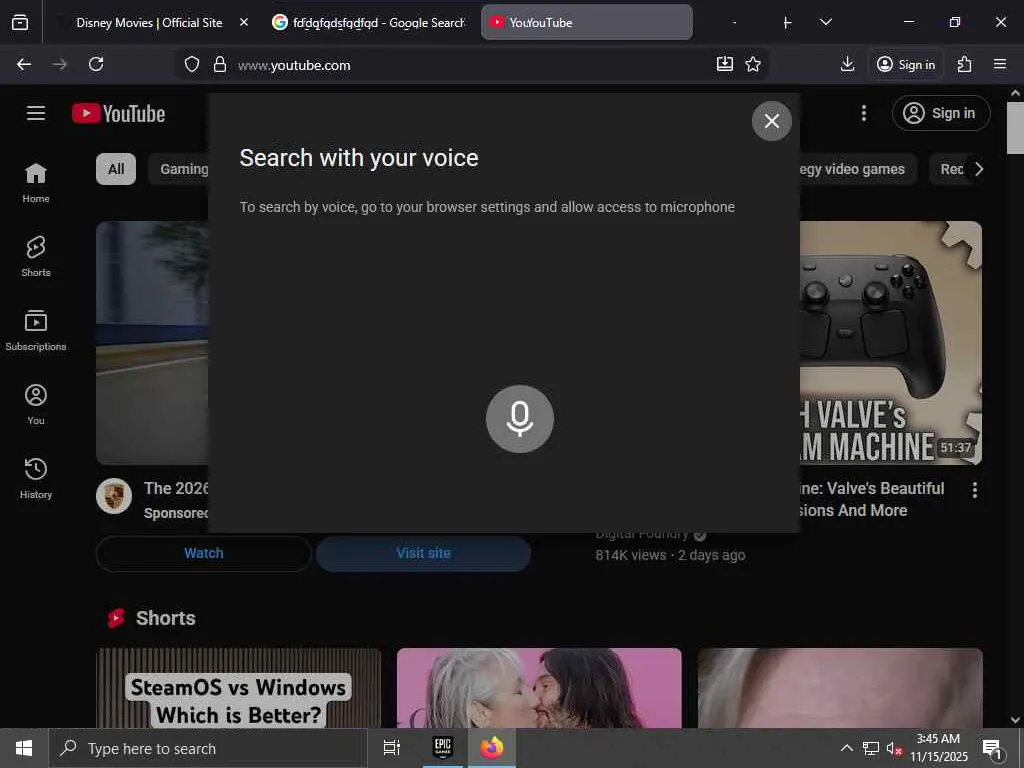Open the muted volume tray icon
Screen dimensions: 1024x768
pos(894,748)
